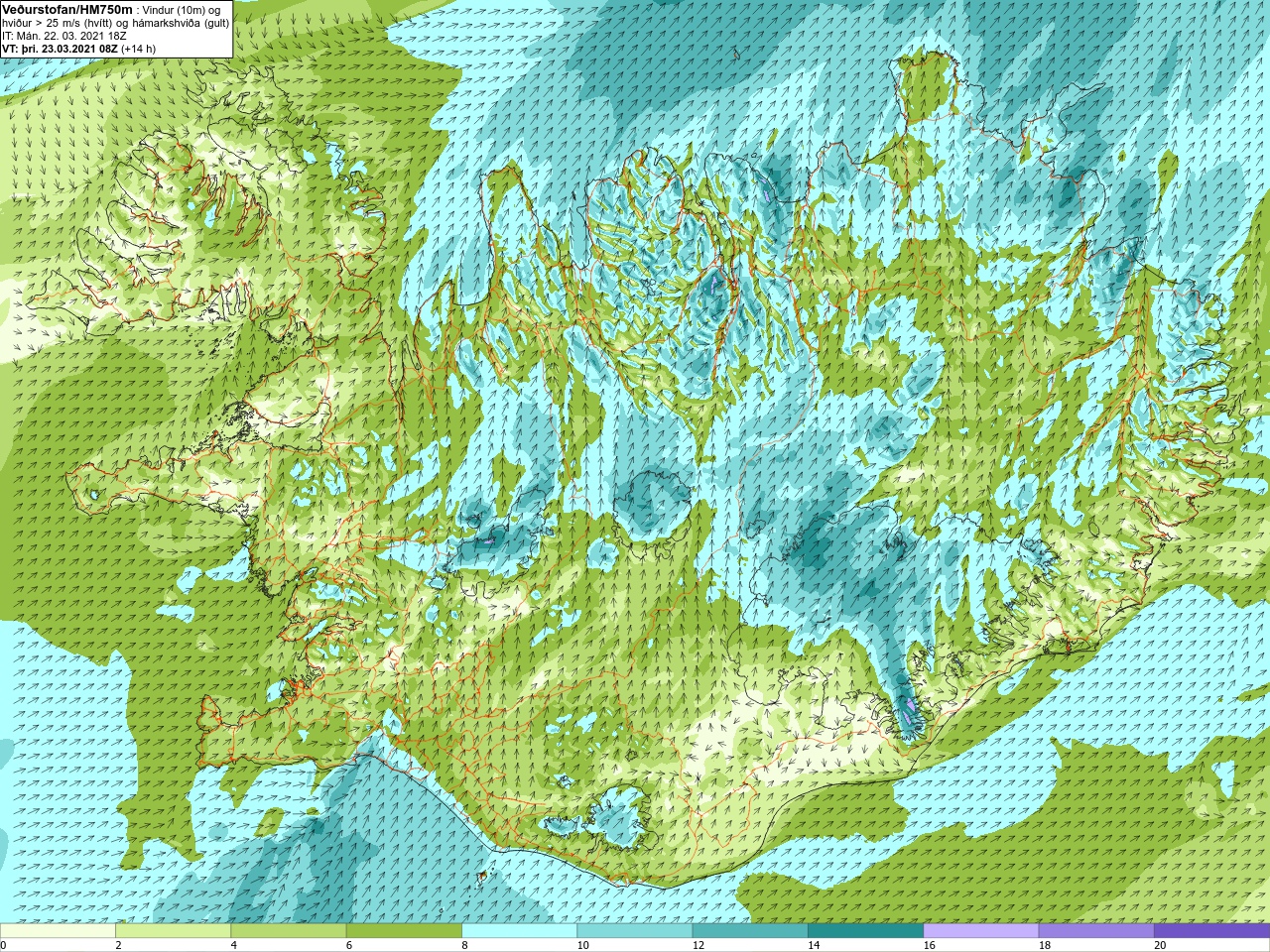Click the scale label '10'
Screen dimensions: 1270x952
[582, 945]
